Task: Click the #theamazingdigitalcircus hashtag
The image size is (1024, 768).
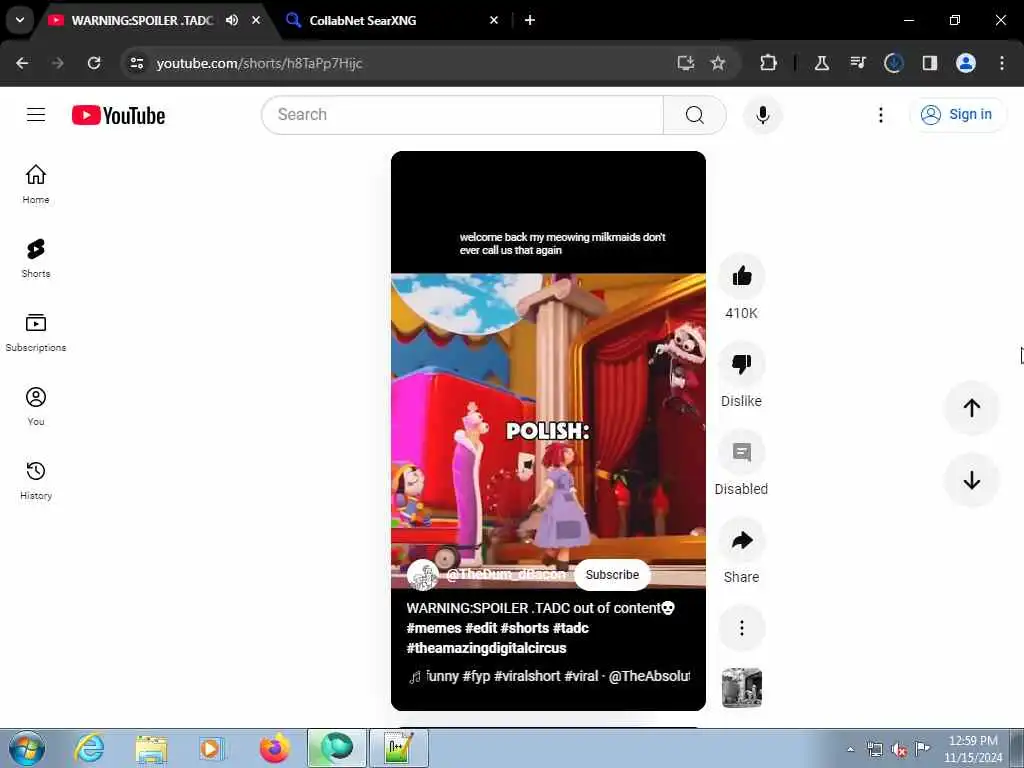Action: click(x=487, y=648)
